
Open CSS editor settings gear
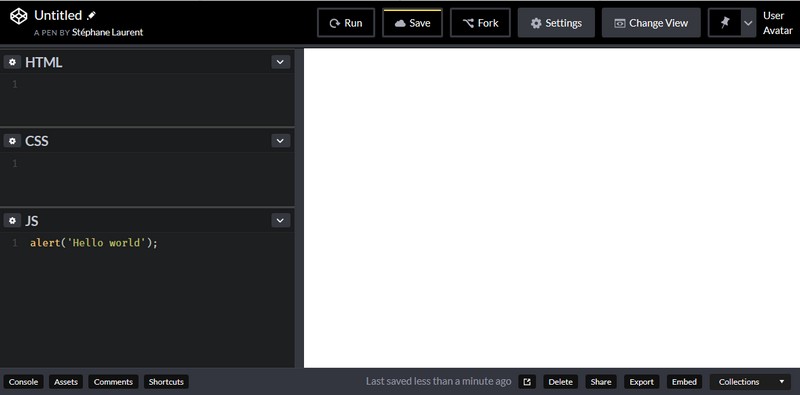[12, 141]
